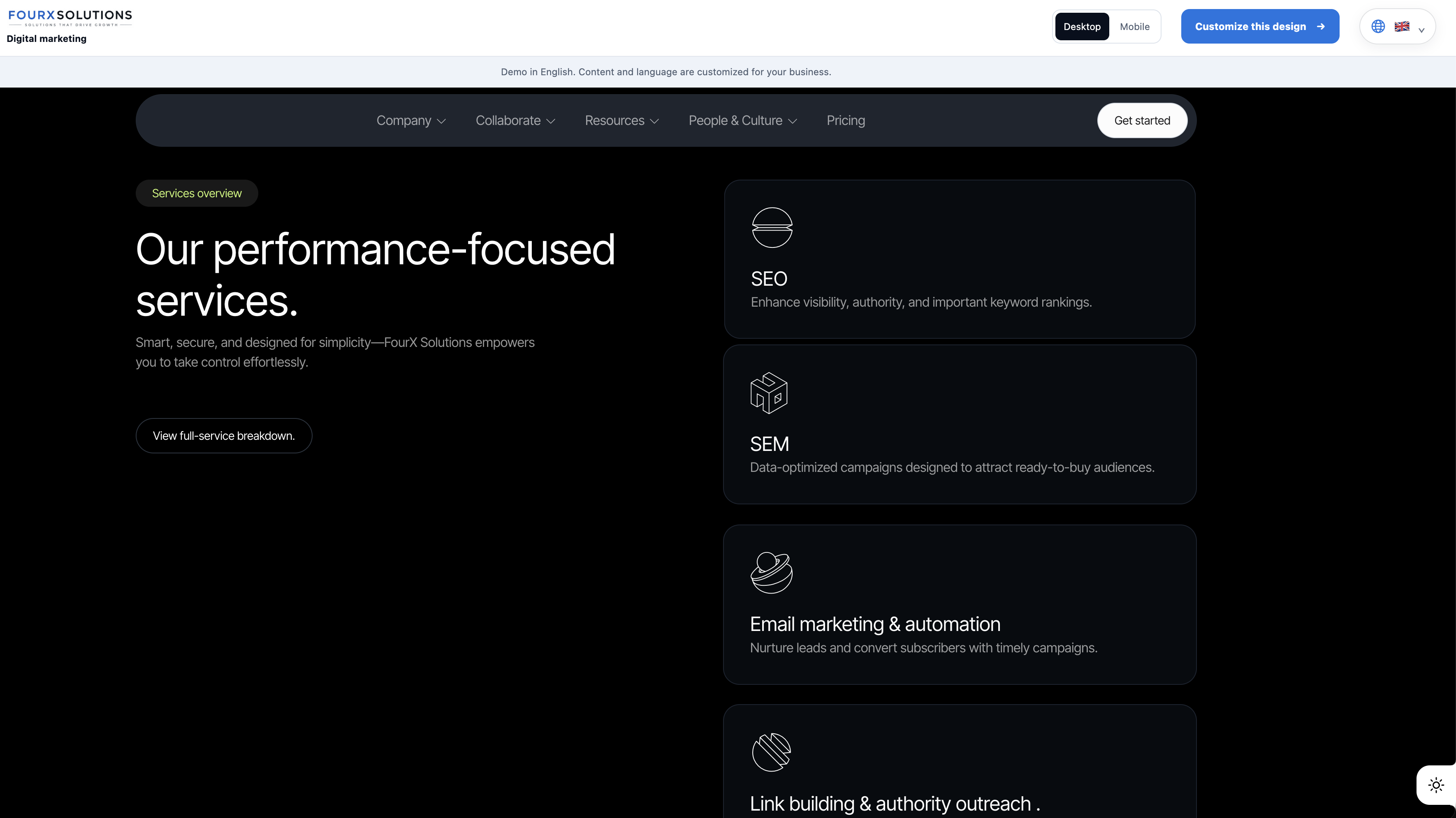Viewport: 1456px width, 818px height.
Task: Click the Get started button
Action: coord(1142,120)
